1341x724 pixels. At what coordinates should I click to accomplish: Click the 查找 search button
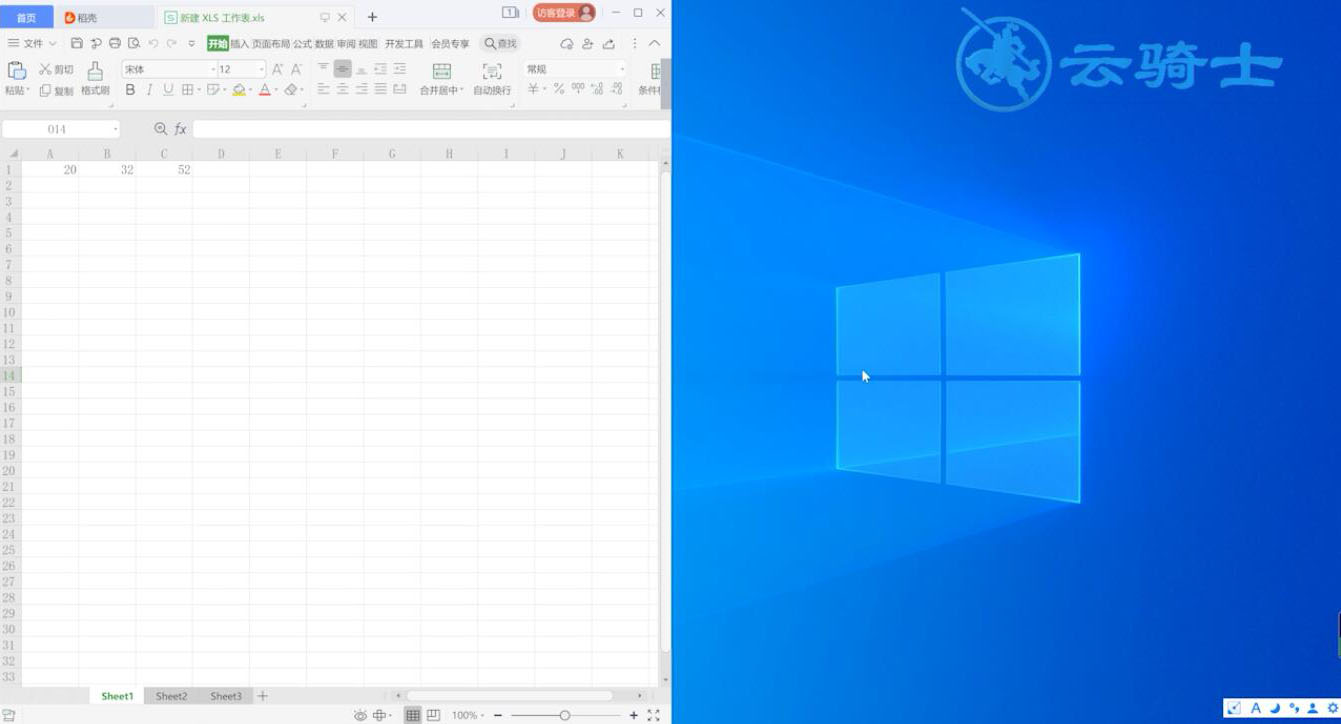click(x=500, y=44)
